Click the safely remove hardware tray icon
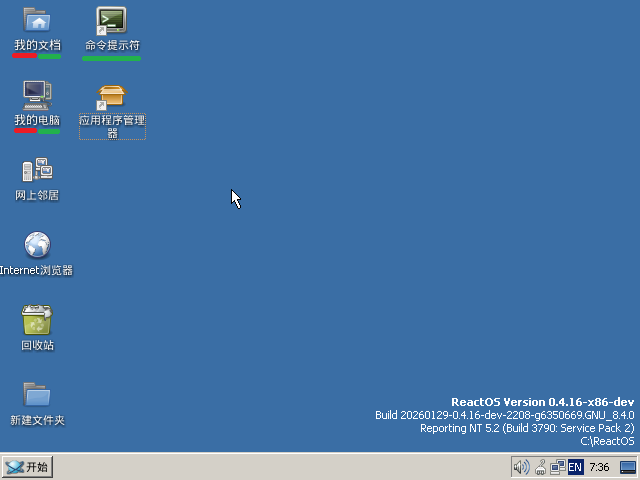This screenshot has width=640, height=480. (540, 467)
